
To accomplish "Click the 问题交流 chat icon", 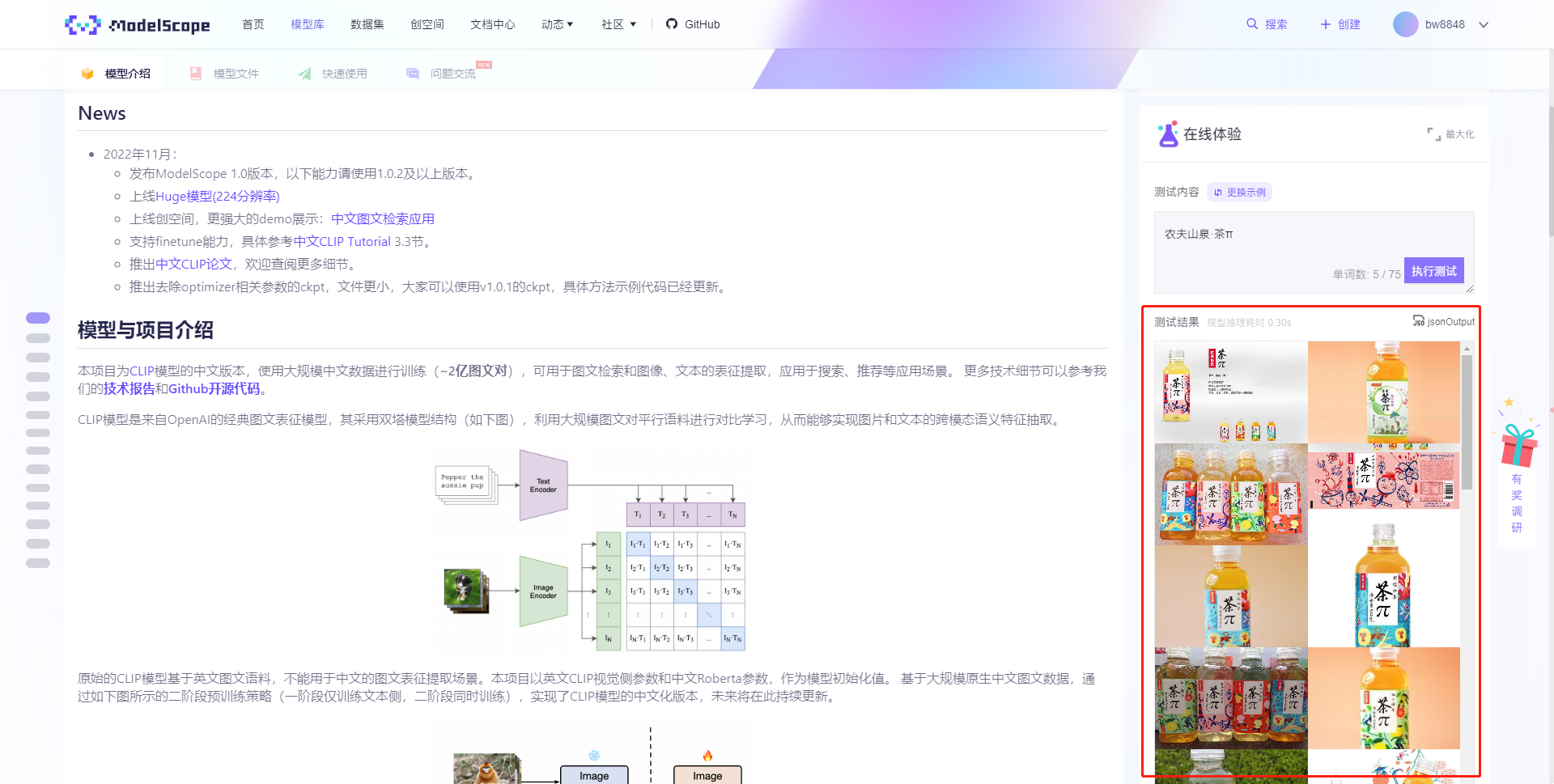I will click(413, 74).
